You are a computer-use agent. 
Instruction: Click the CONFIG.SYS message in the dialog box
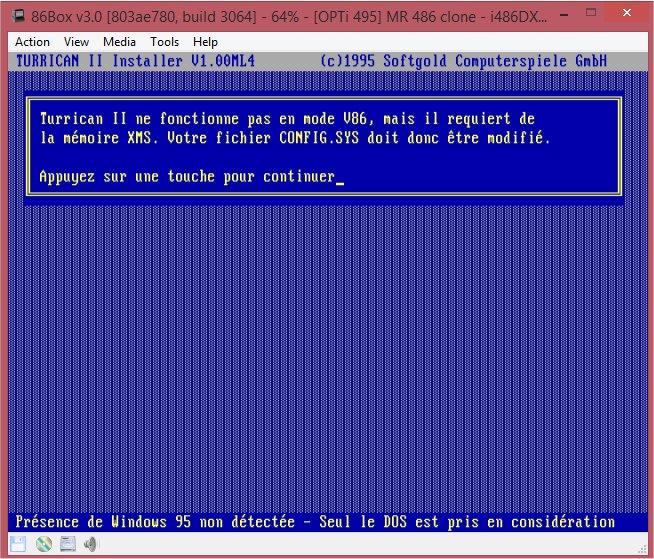[x=295, y=137]
